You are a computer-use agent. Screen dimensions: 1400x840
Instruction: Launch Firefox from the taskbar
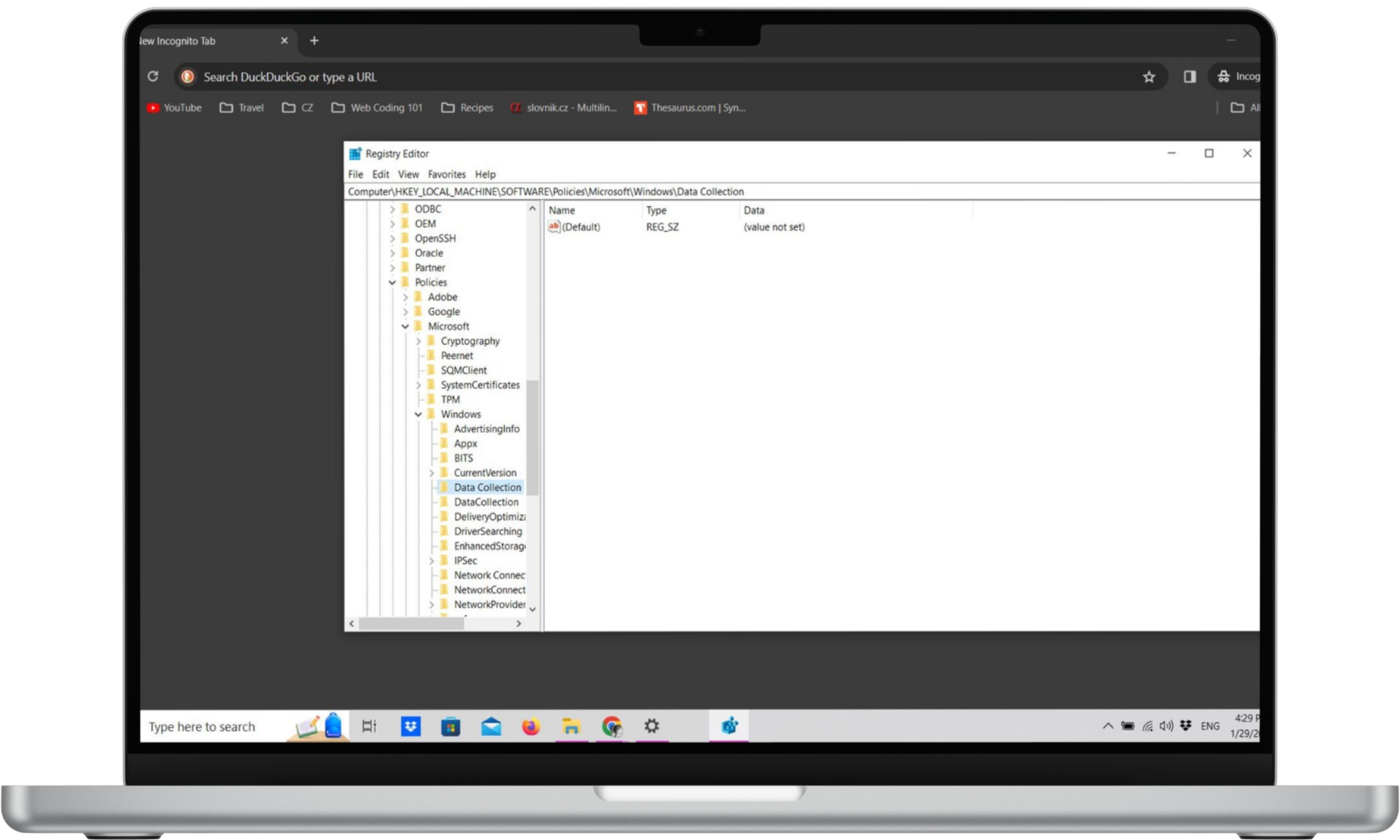531,726
